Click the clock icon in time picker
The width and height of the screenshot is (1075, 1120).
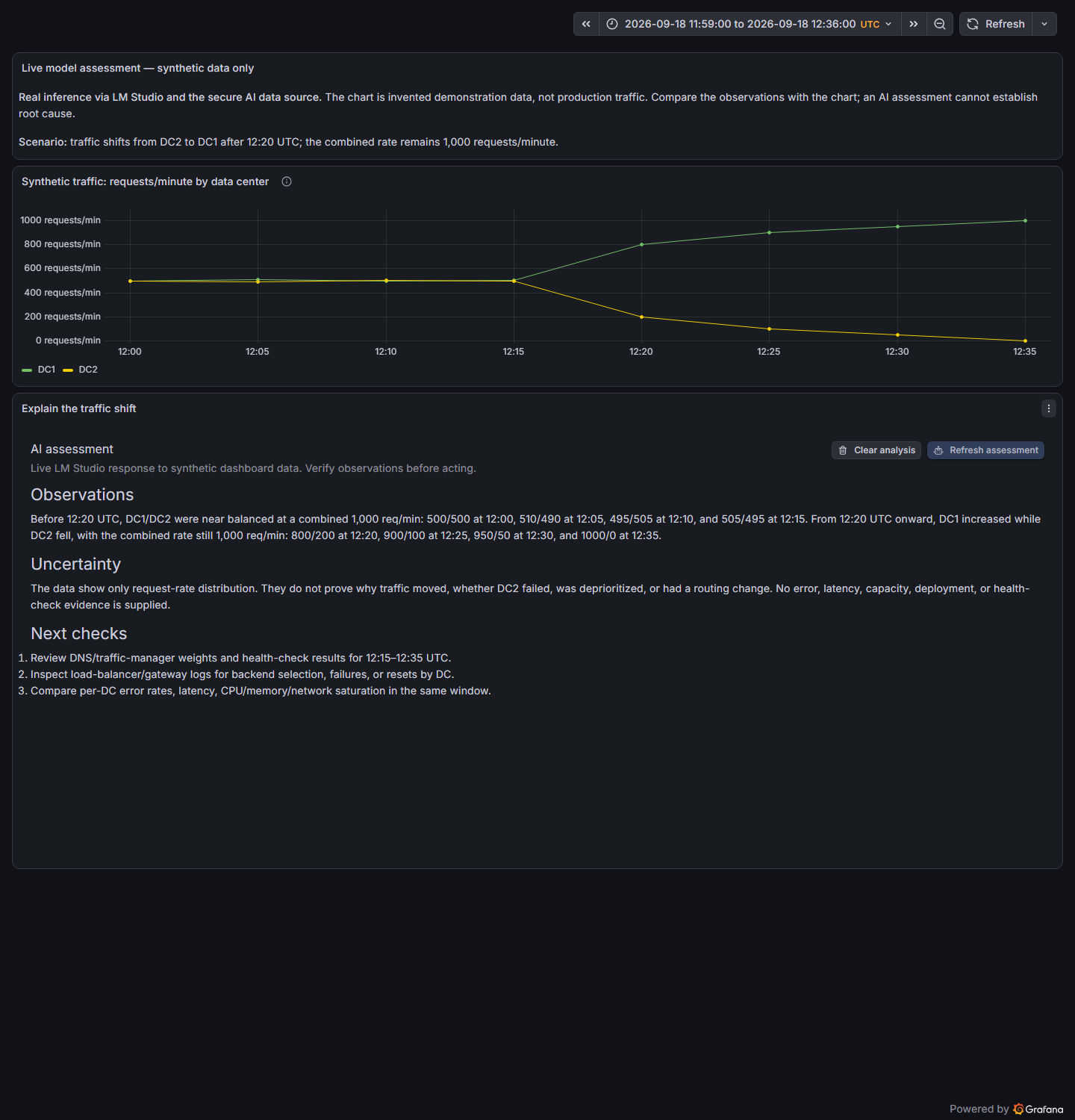[x=612, y=24]
